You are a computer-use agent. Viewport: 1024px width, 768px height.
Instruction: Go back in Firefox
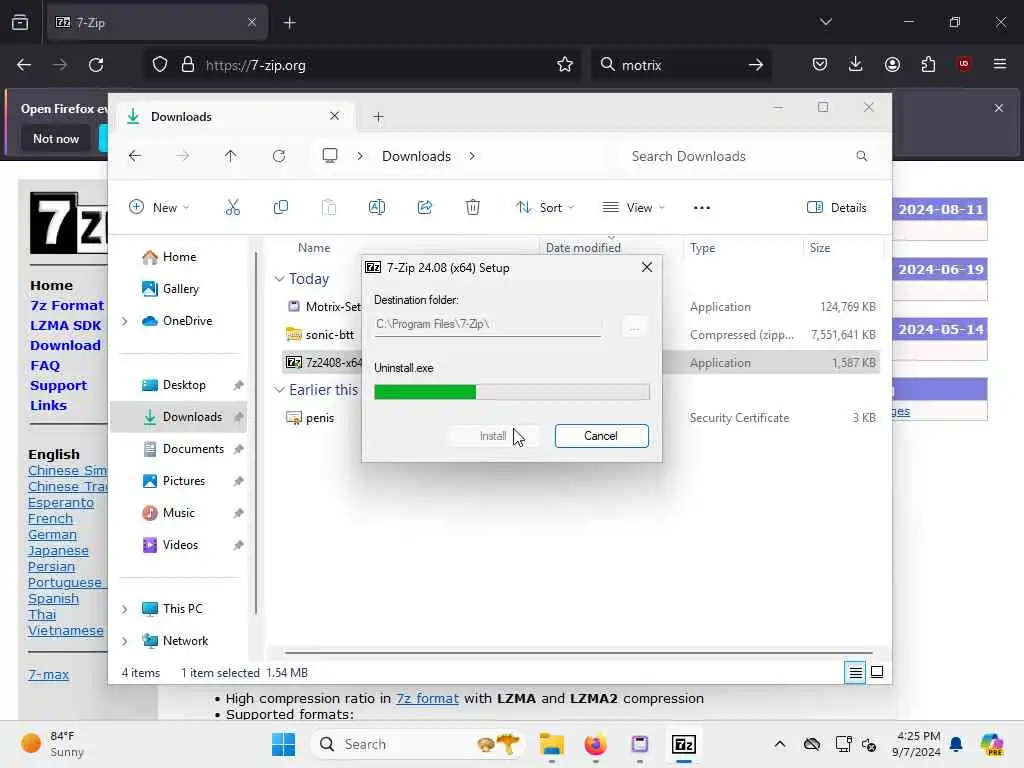tap(24, 65)
